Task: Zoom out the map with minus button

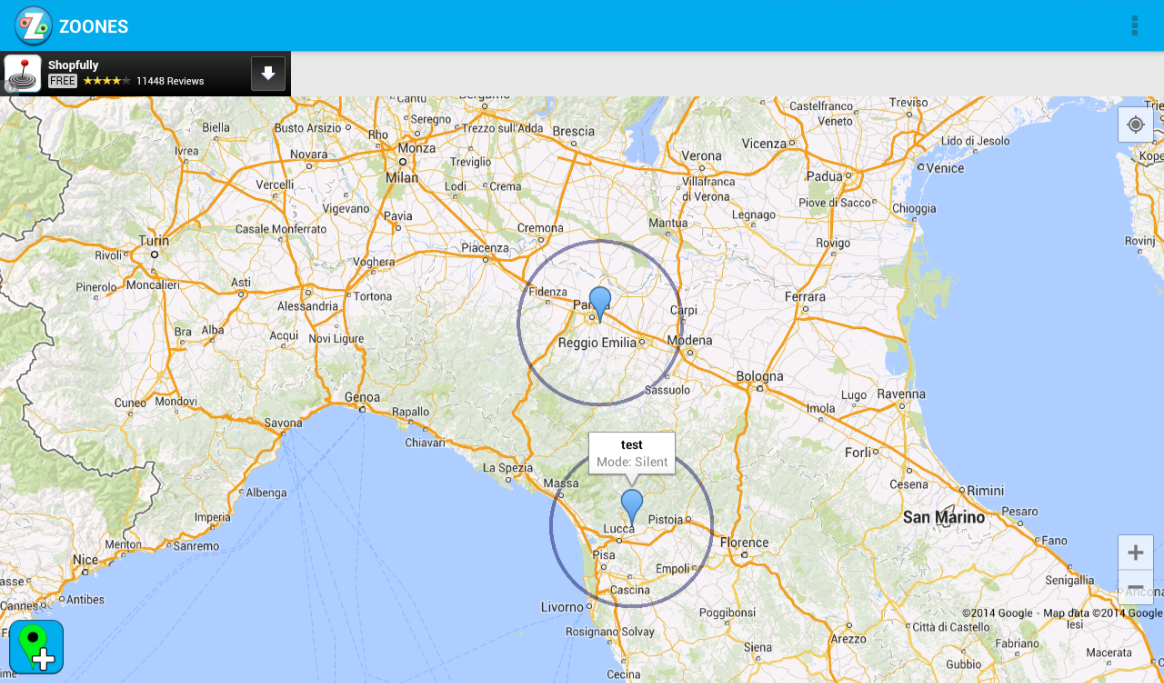Action: coord(1135,588)
